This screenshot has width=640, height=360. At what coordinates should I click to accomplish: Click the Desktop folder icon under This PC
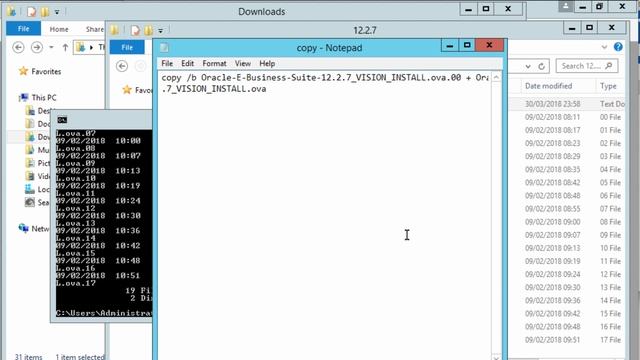coord(30,111)
